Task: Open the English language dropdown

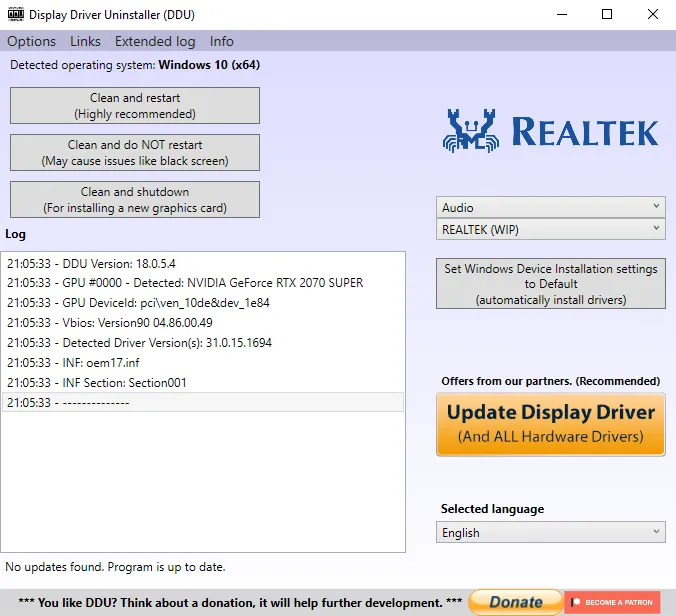Action: click(x=550, y=533)
